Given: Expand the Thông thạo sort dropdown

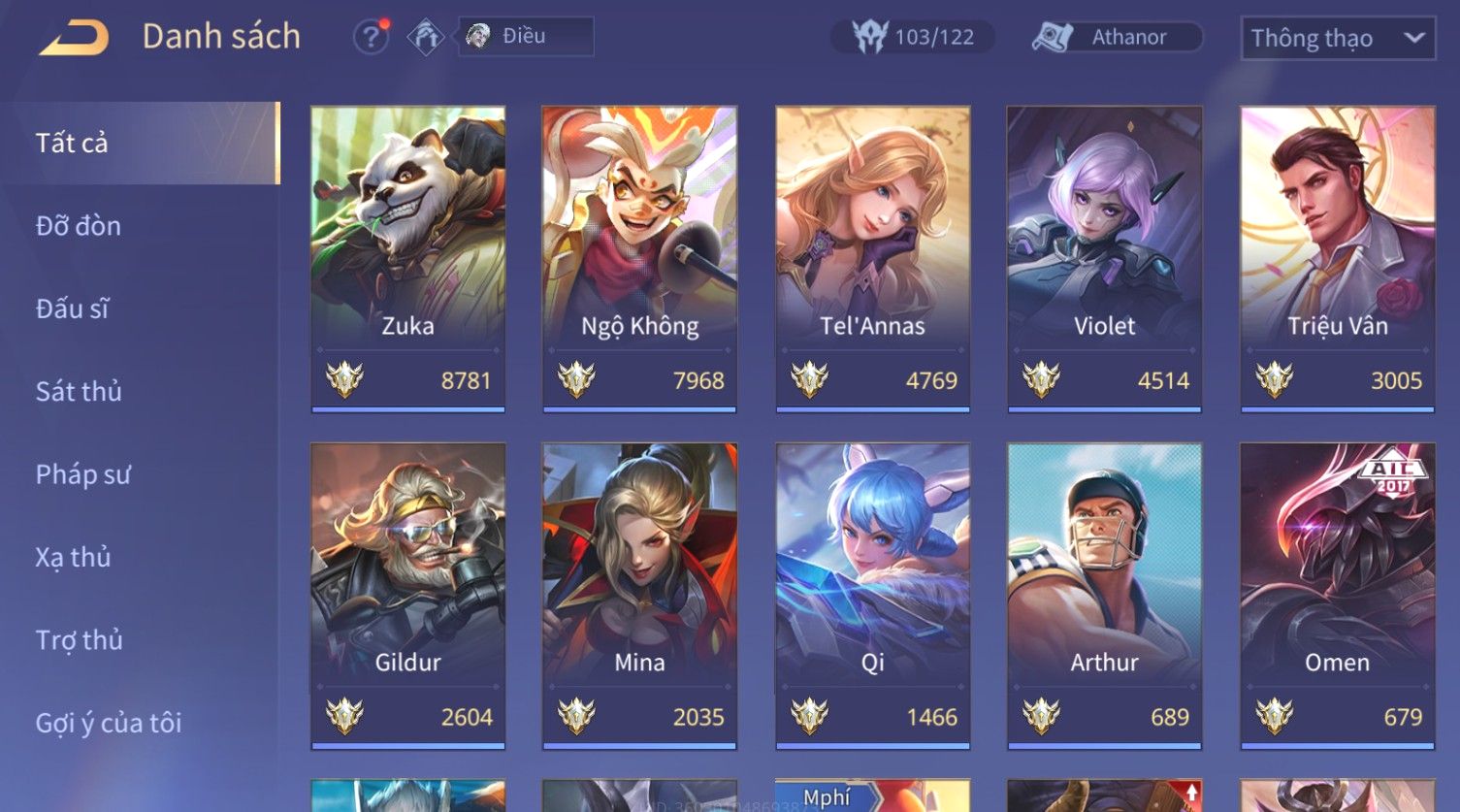Looking at the screenshot, I should point(1338,38).
